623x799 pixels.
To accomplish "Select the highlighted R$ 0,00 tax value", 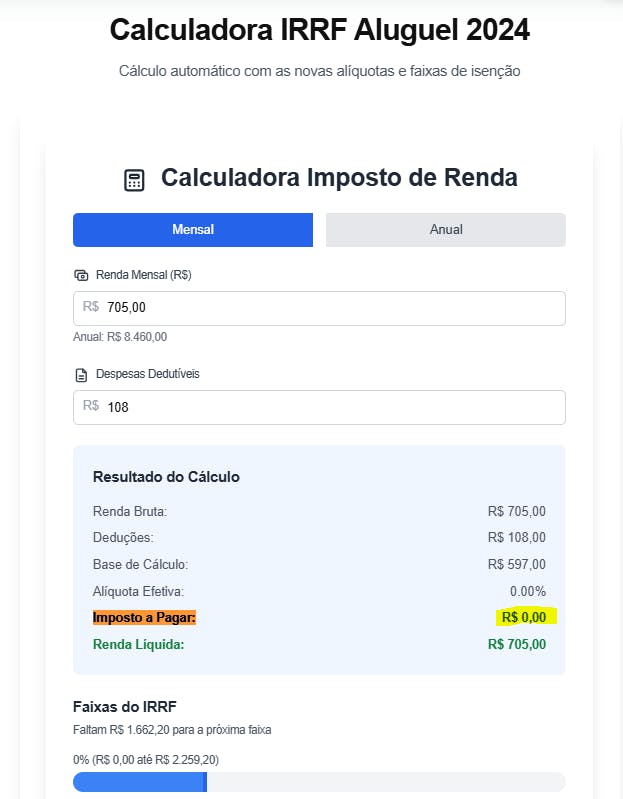I will point(524,617).
